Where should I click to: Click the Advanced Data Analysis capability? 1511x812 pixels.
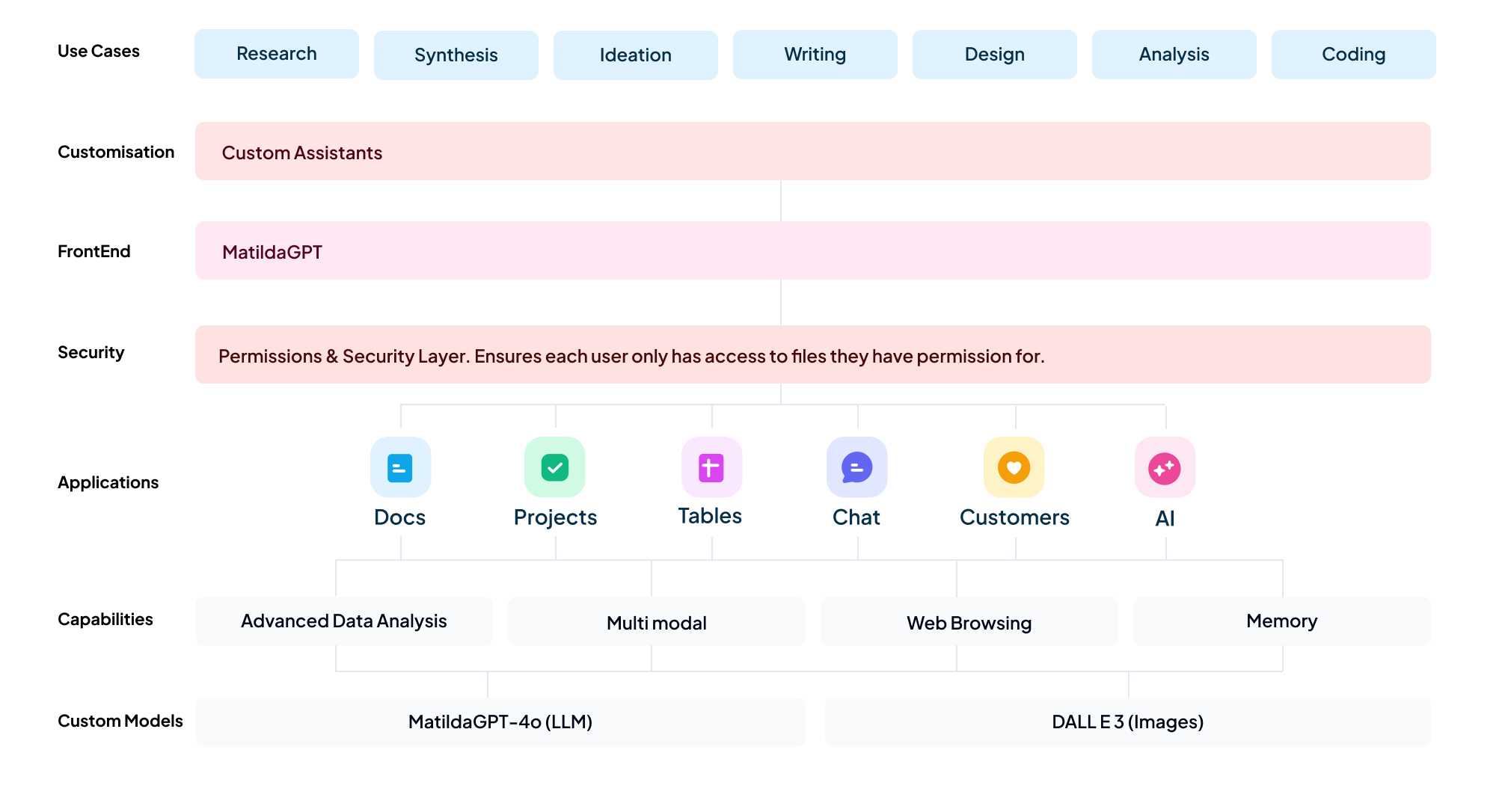[x=344, y=621]
